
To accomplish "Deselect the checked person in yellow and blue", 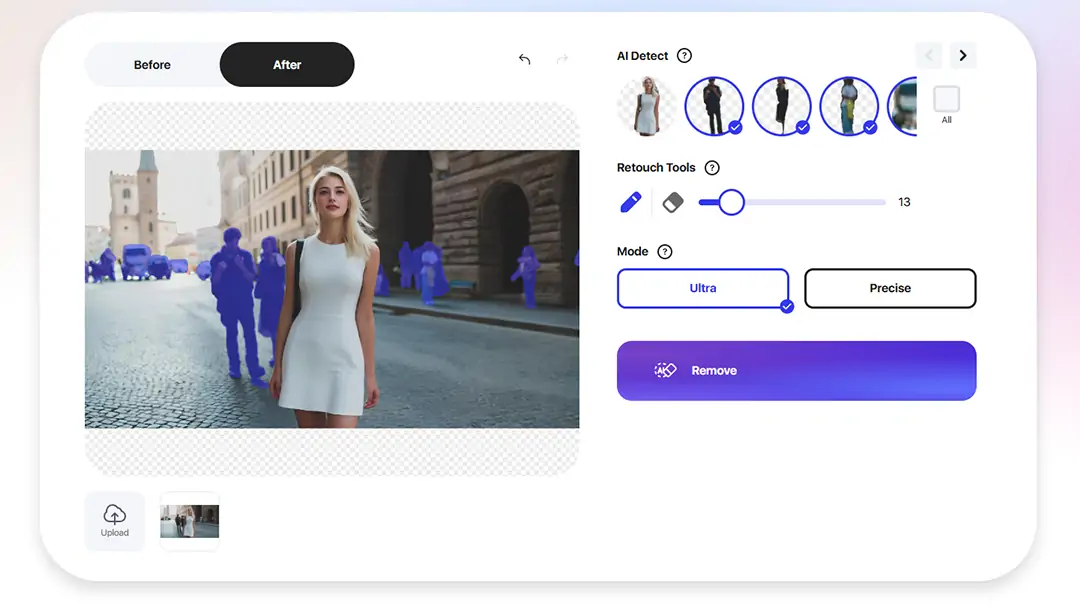I will click(849, 106).
